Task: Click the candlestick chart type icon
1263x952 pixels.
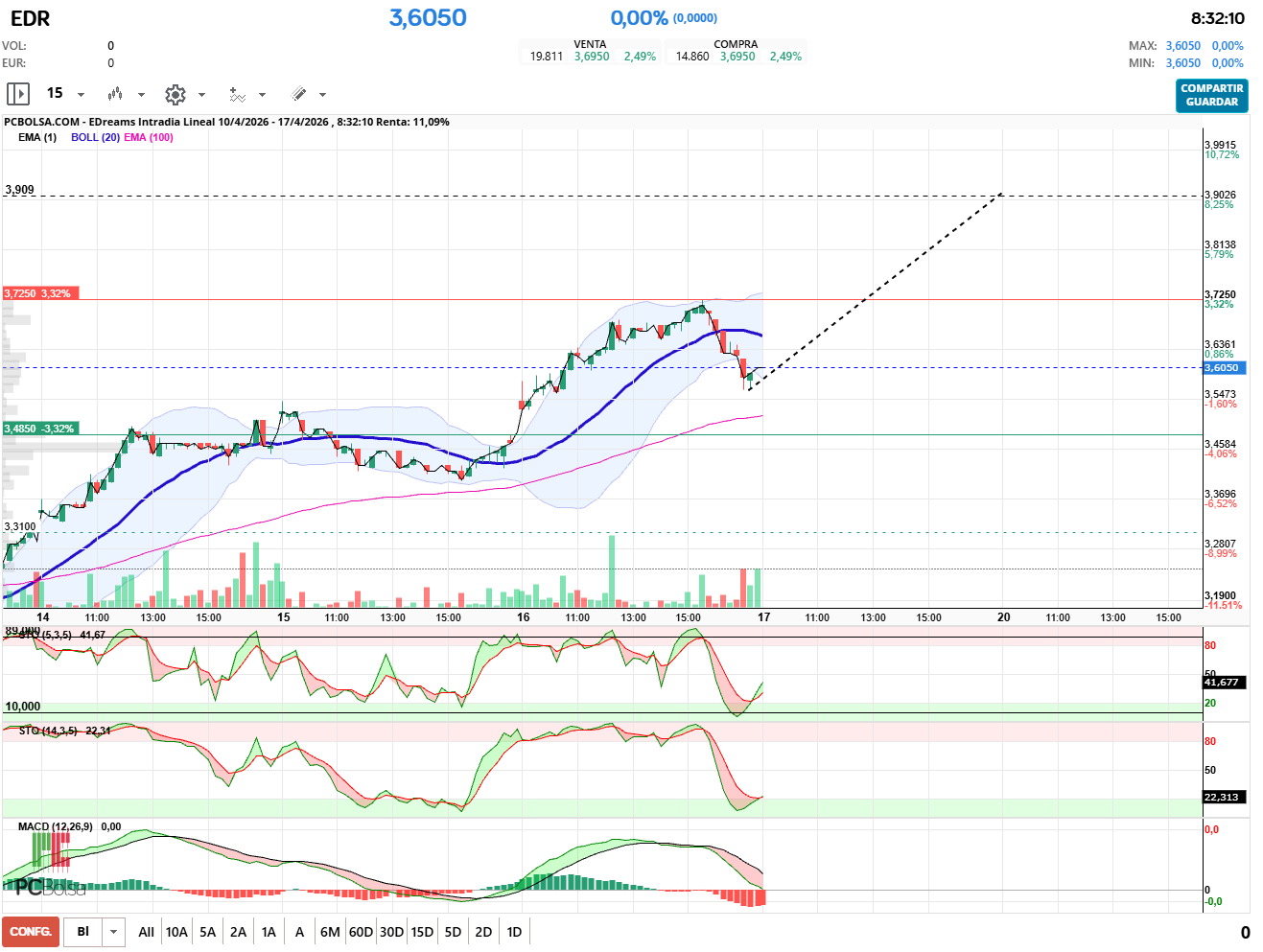Action: (x=115, y=94)
